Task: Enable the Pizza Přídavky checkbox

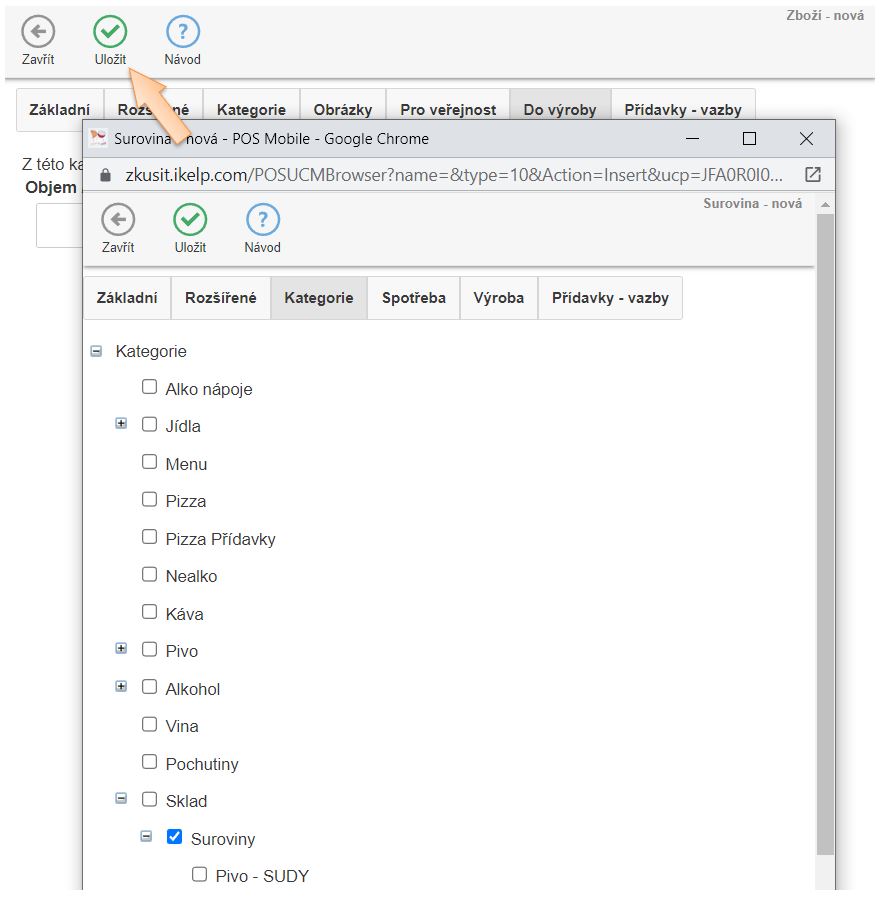Action: point(149,537)
